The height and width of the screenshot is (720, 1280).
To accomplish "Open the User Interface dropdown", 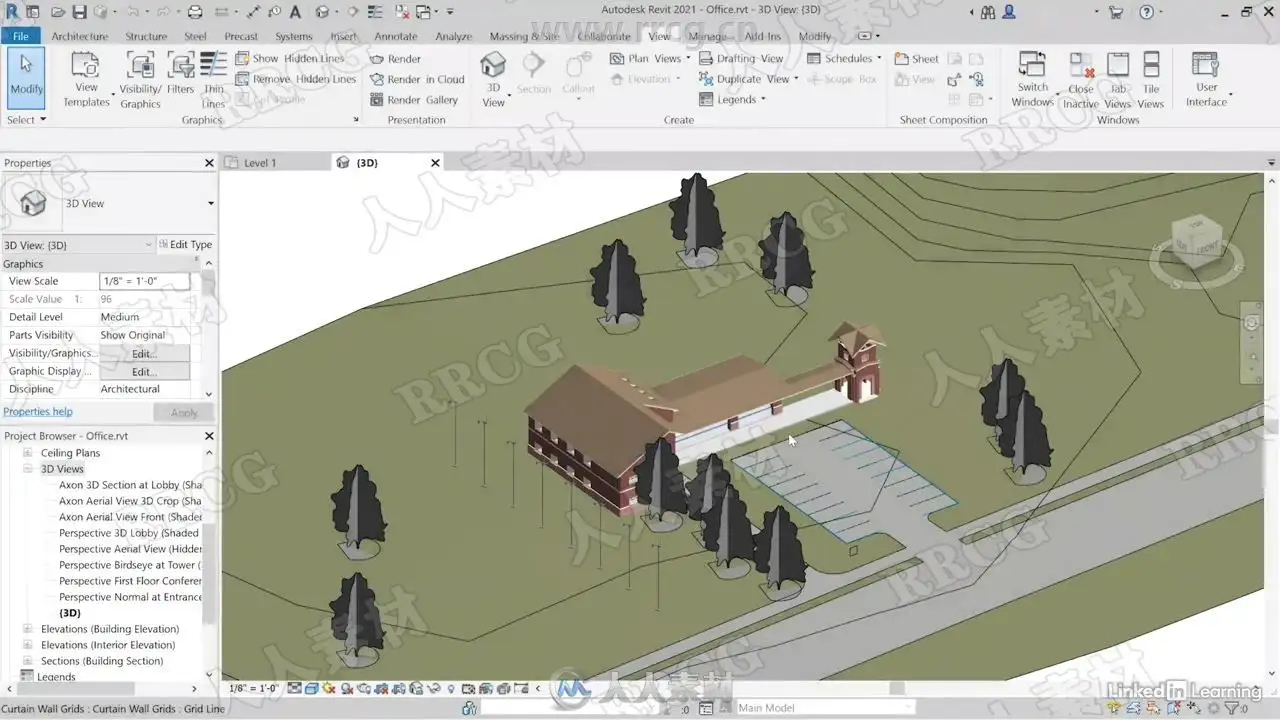I will click(x=1207, y=80).
